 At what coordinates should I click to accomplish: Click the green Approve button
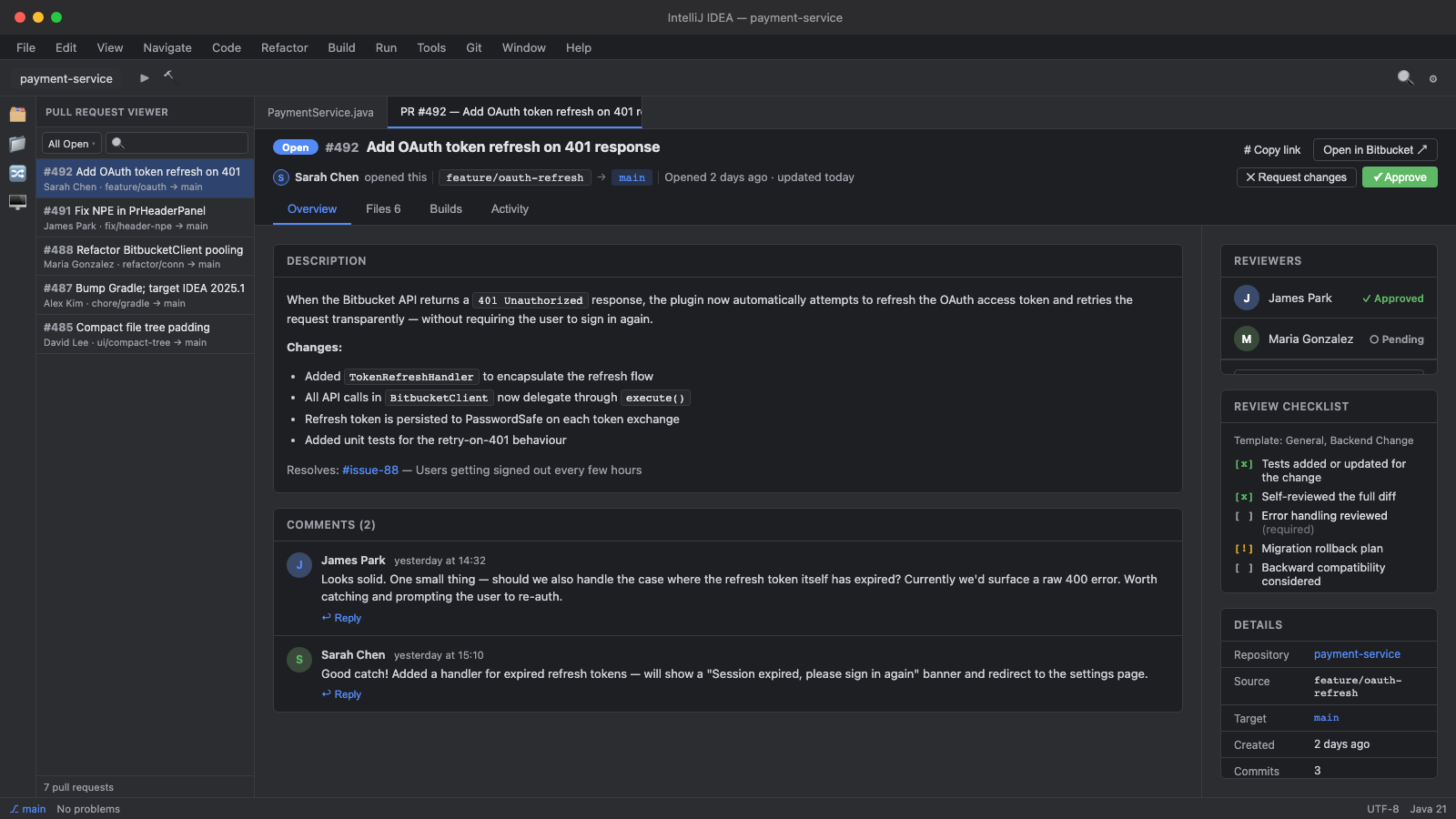pyautogui.click(x=1400, y=177)
